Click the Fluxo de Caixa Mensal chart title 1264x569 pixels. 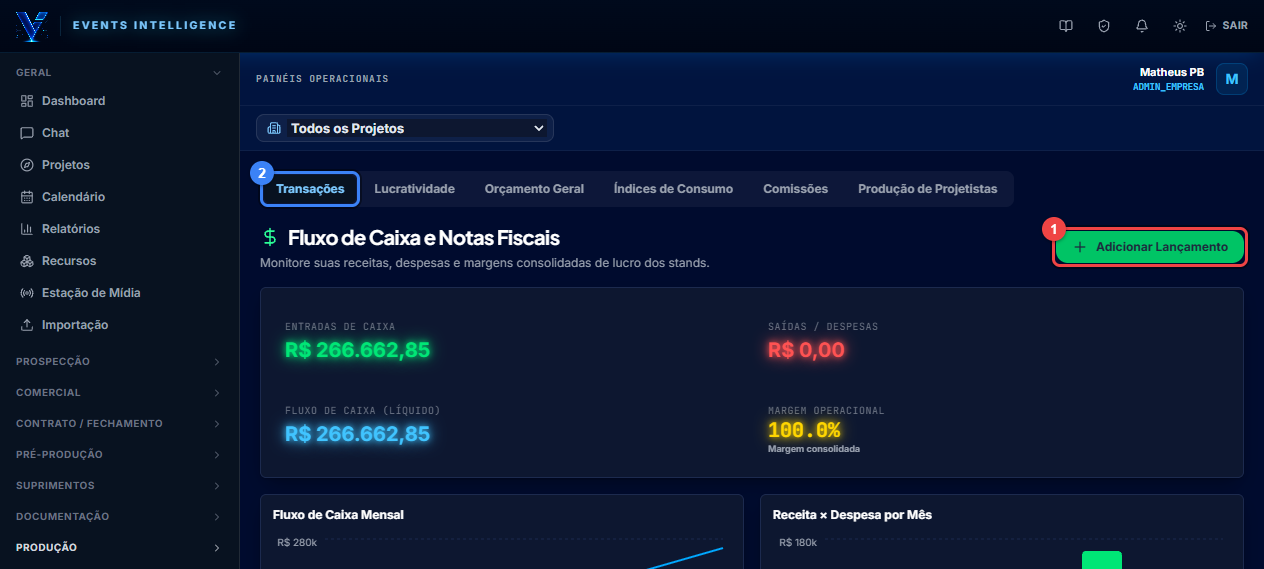[338, 514]
